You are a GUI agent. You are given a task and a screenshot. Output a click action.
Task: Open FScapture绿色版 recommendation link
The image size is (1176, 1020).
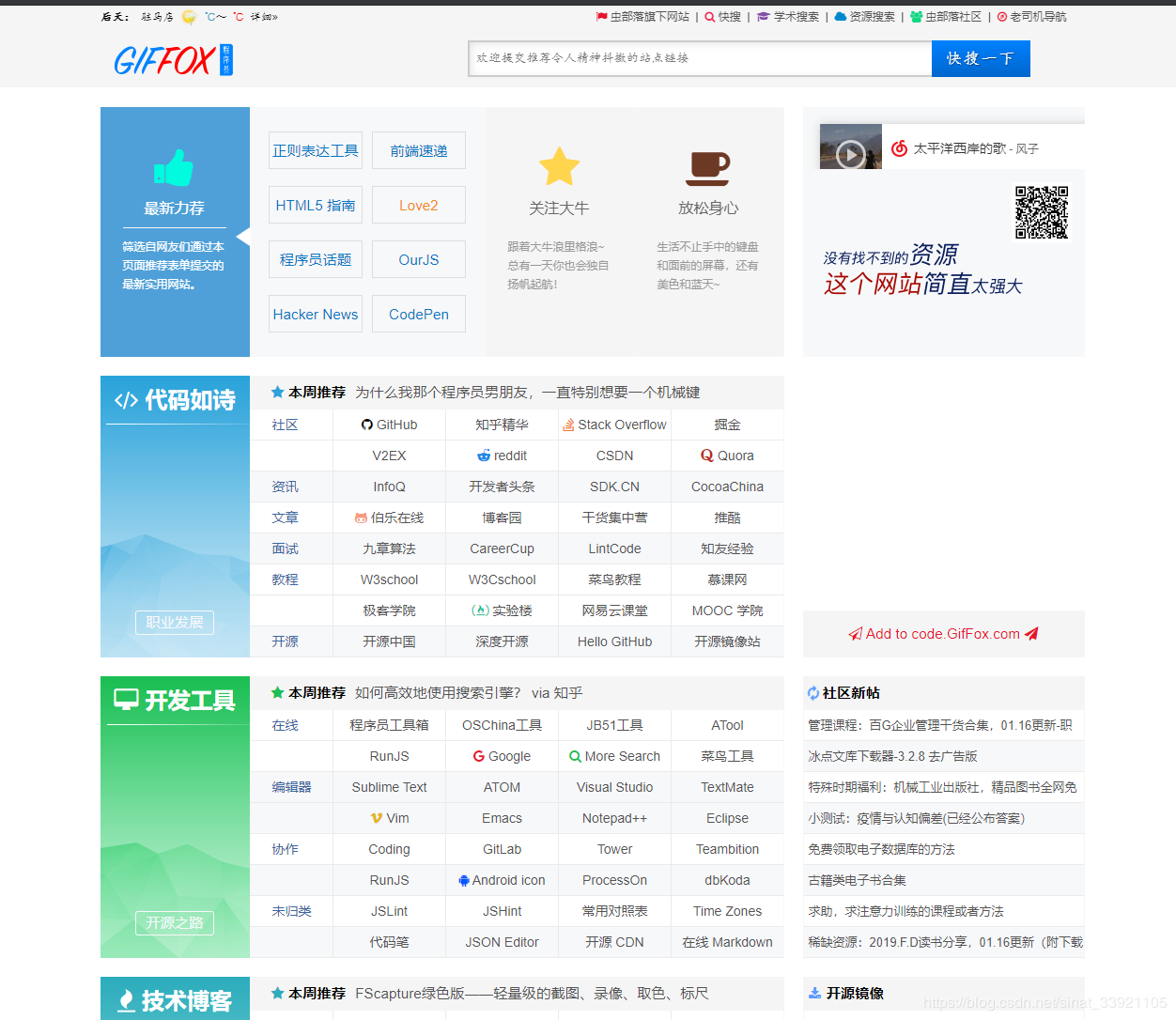[x=532, y=994]
